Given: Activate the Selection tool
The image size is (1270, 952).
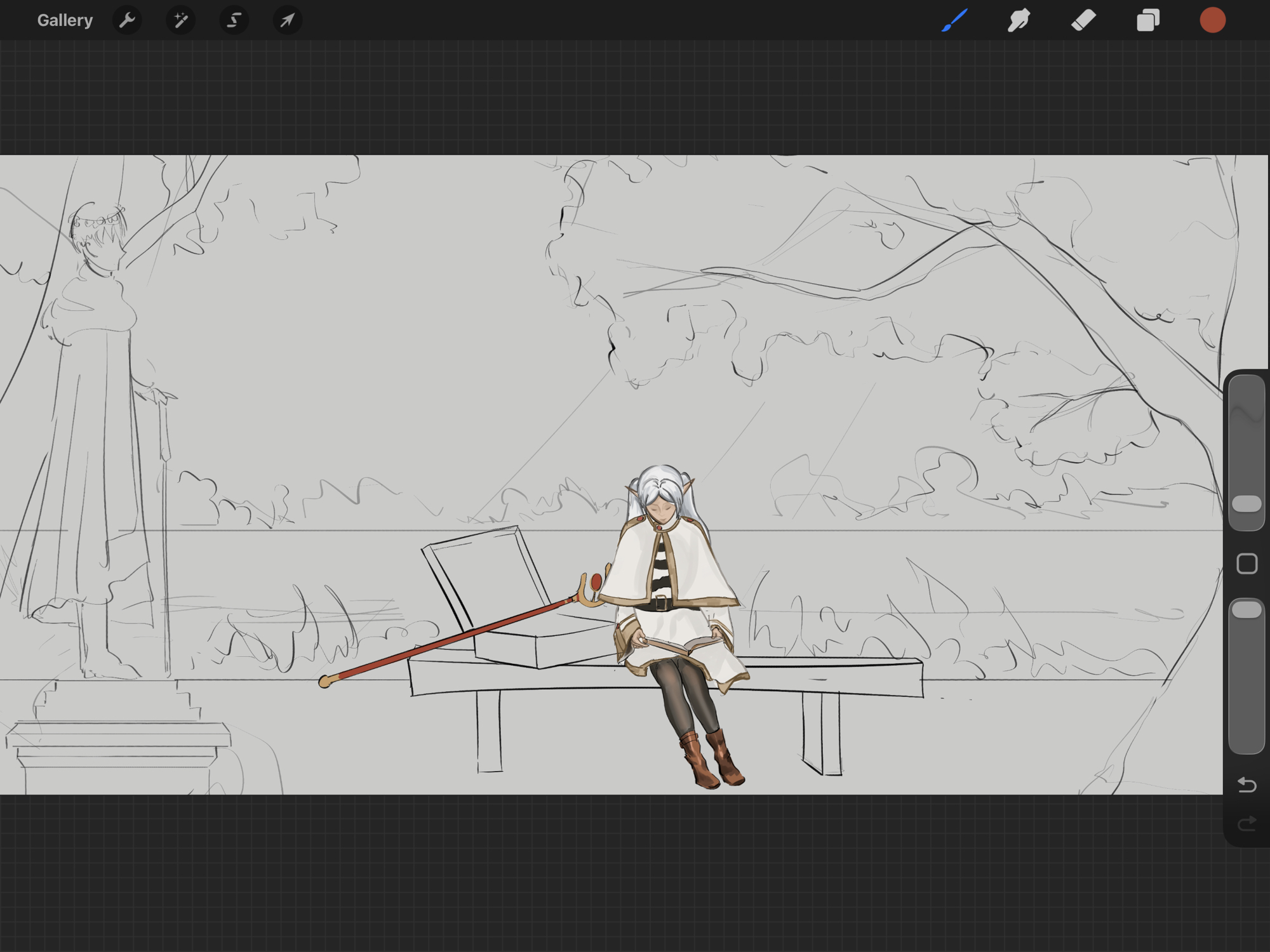Looking at the screenshot, I should coord(234,20).
